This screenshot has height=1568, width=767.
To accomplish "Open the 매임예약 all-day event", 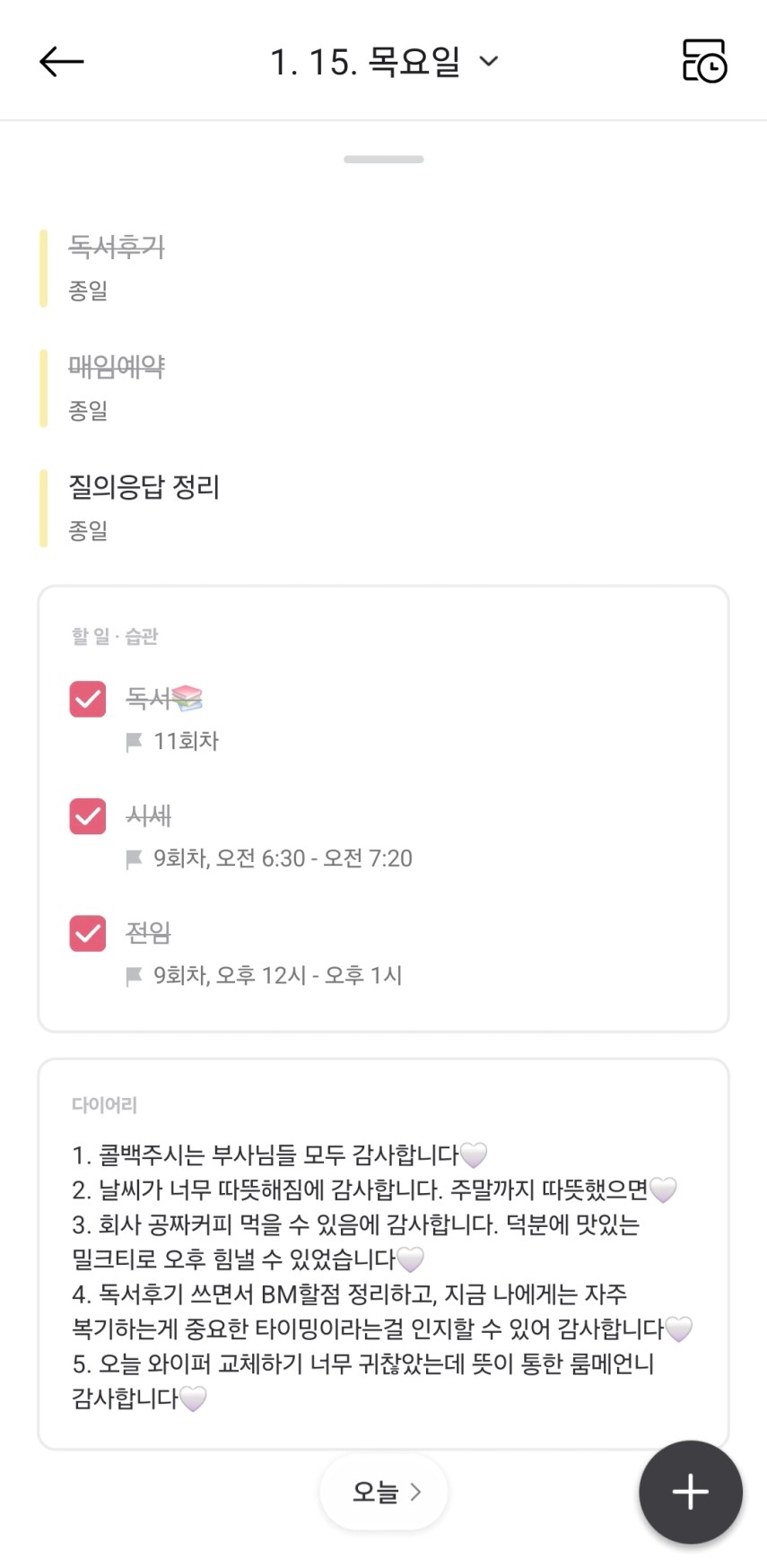I will (118, 367).
